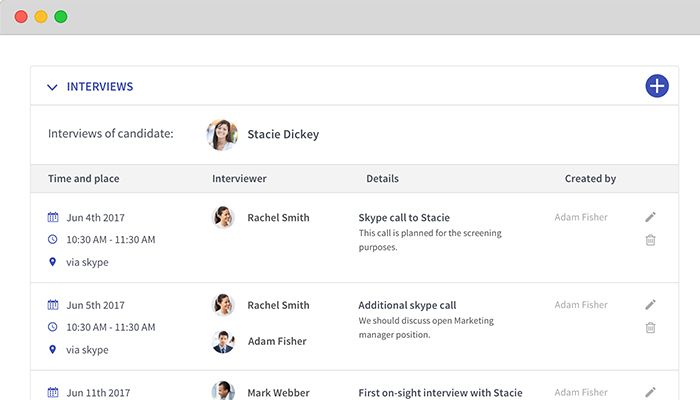
Task: Delete the Additional skype call interview
Action: (650, 327)
